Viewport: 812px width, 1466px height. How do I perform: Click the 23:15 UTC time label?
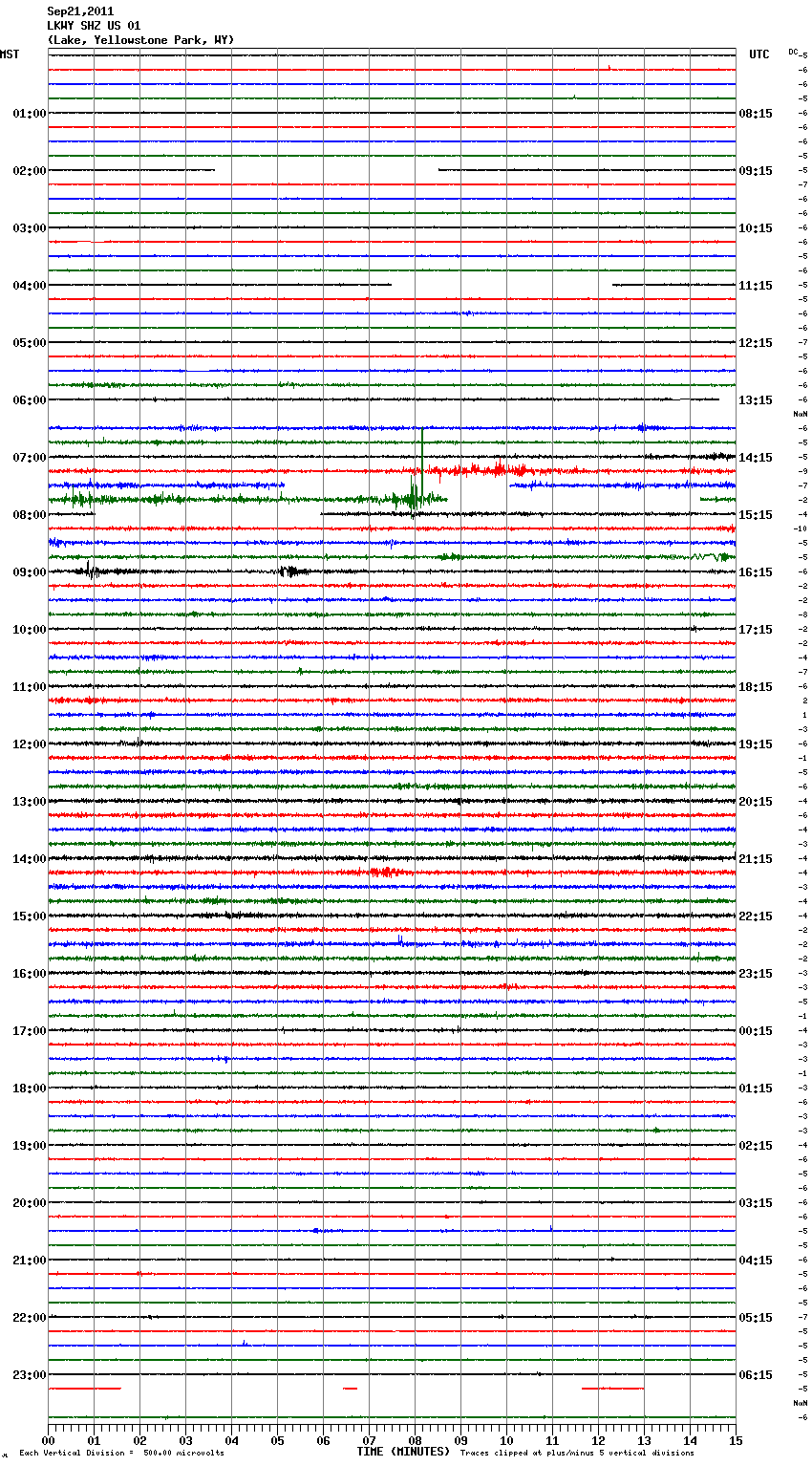point(756,974)
